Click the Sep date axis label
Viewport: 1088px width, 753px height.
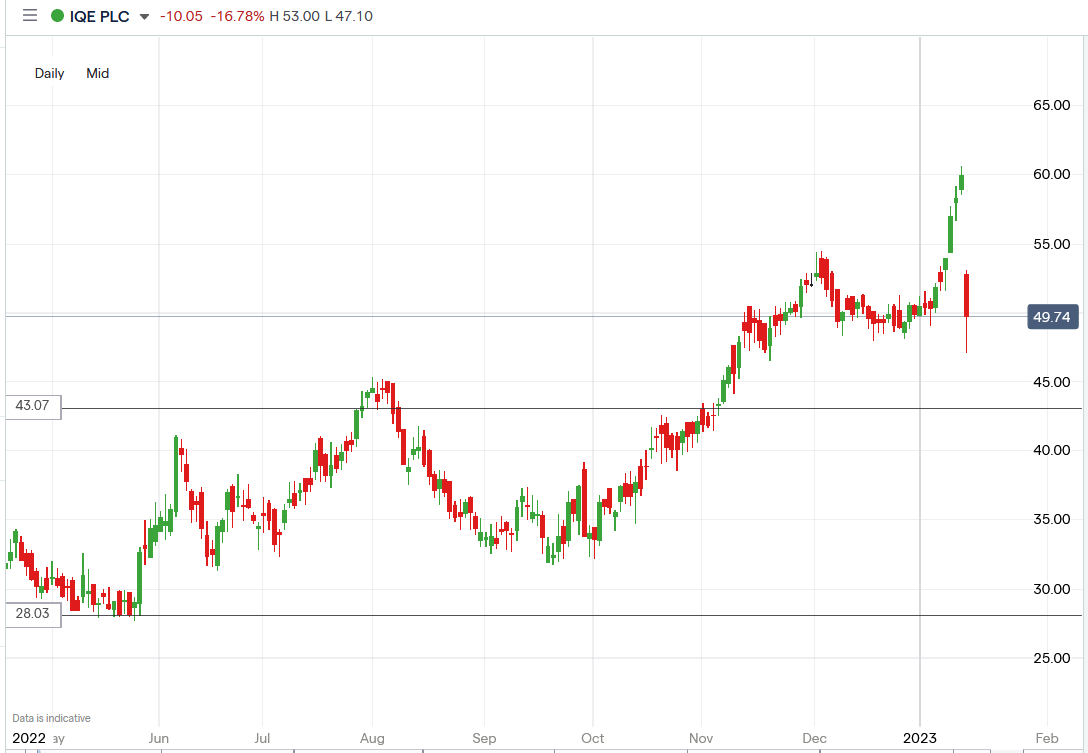click(484, 738)
